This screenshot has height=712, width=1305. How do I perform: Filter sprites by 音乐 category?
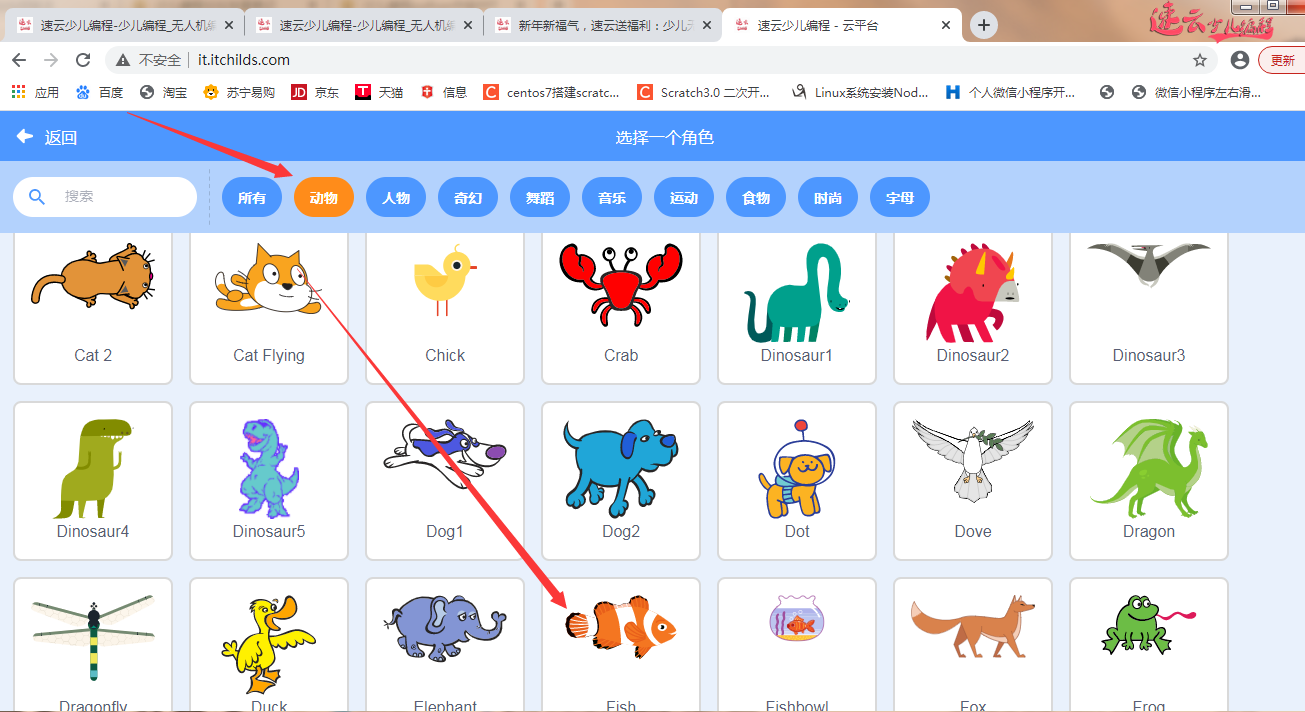611,197
